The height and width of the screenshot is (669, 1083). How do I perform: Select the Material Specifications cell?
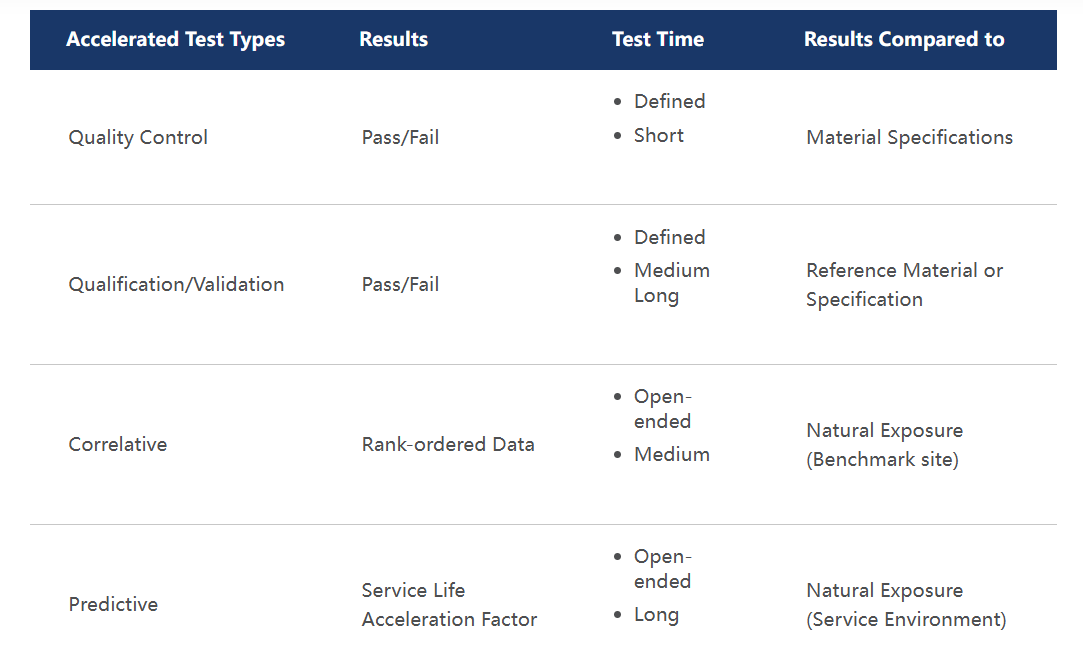pos(910,137)
